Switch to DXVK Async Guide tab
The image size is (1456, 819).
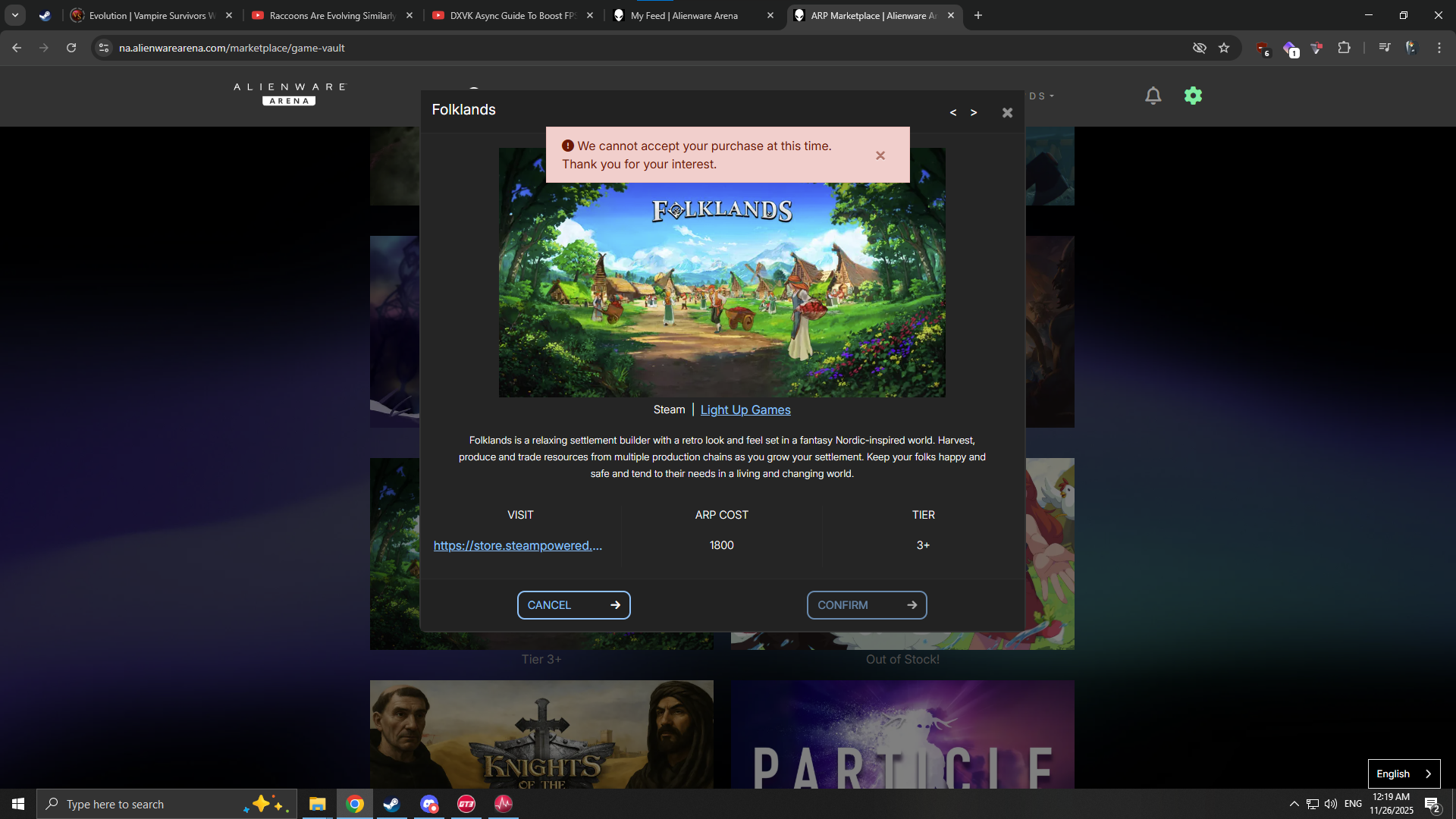(513, 15)
